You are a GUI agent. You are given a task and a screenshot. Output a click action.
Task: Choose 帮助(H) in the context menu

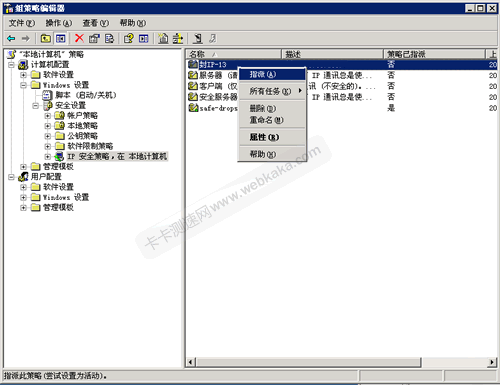tap(272, 154)
